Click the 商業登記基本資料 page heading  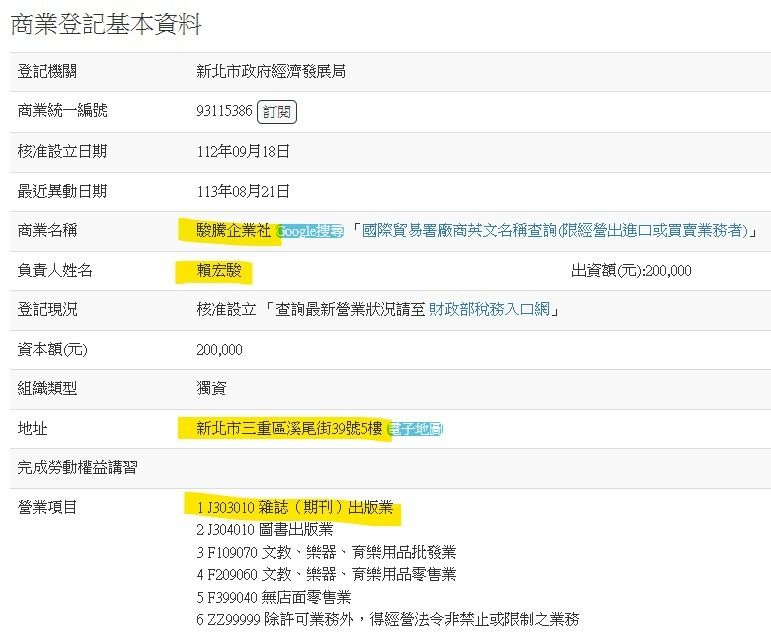tap(106, 24)
